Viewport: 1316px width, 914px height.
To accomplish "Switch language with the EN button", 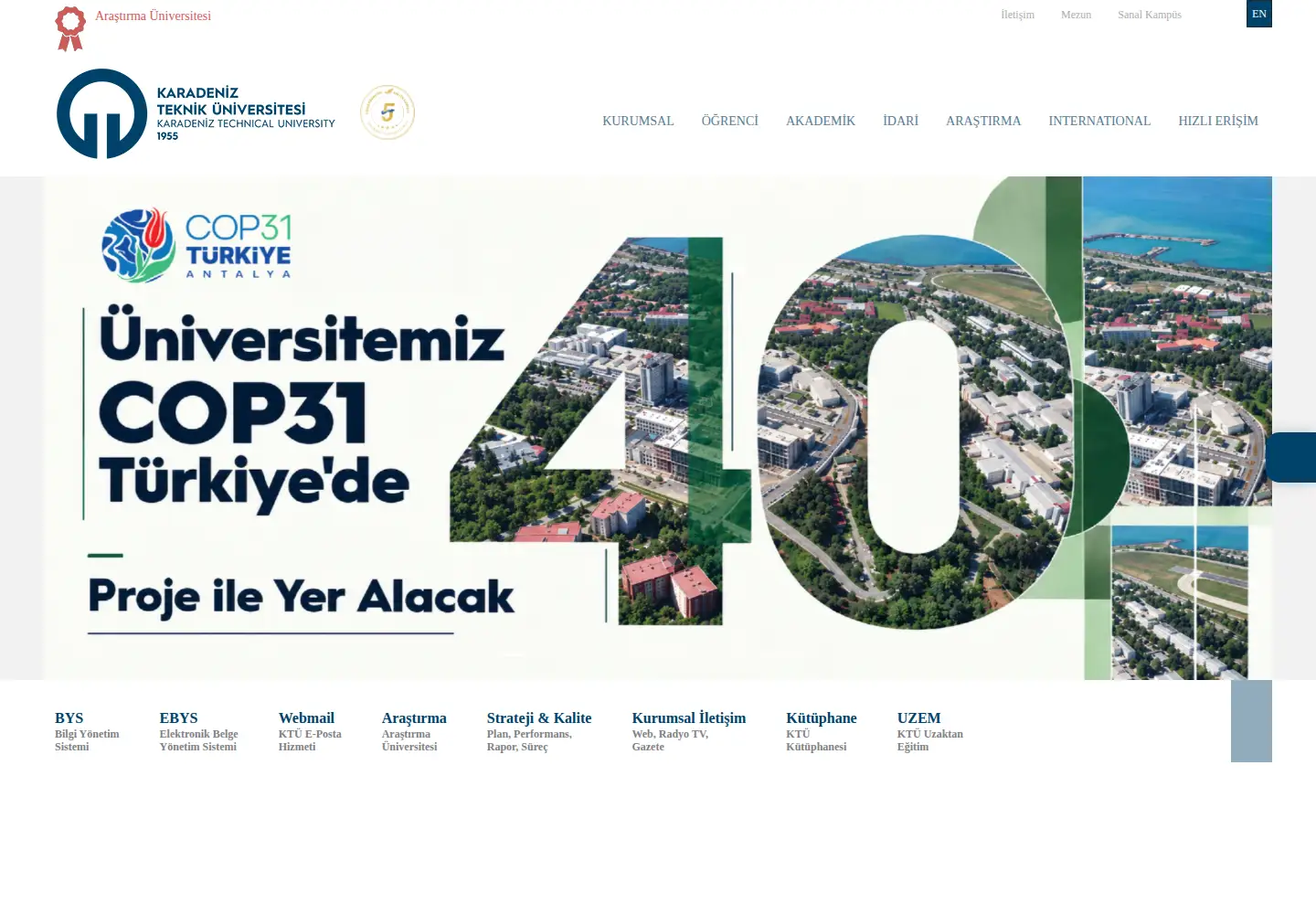I will tap(1259, 14).
